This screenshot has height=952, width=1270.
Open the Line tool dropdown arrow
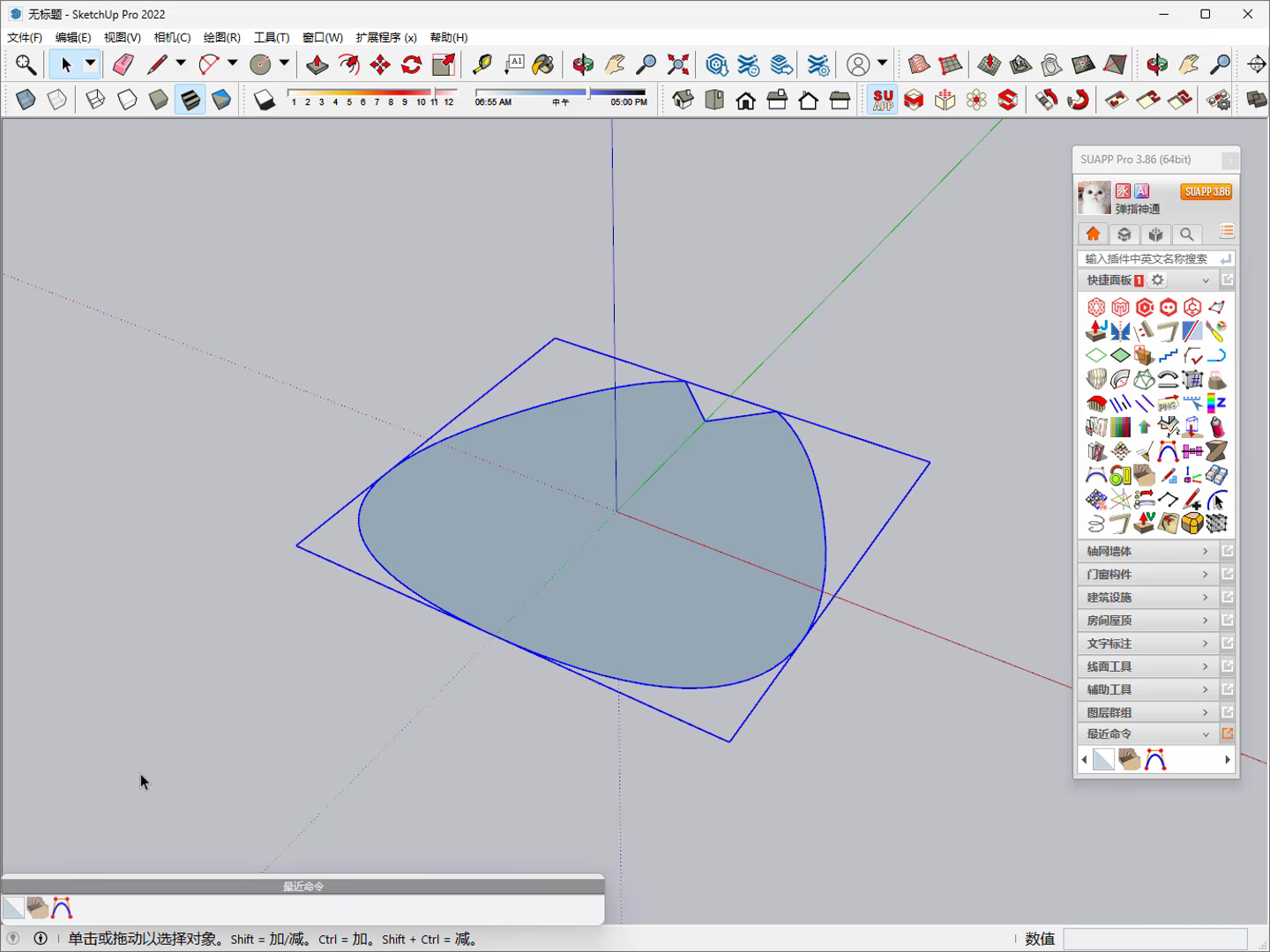point(181,64)
